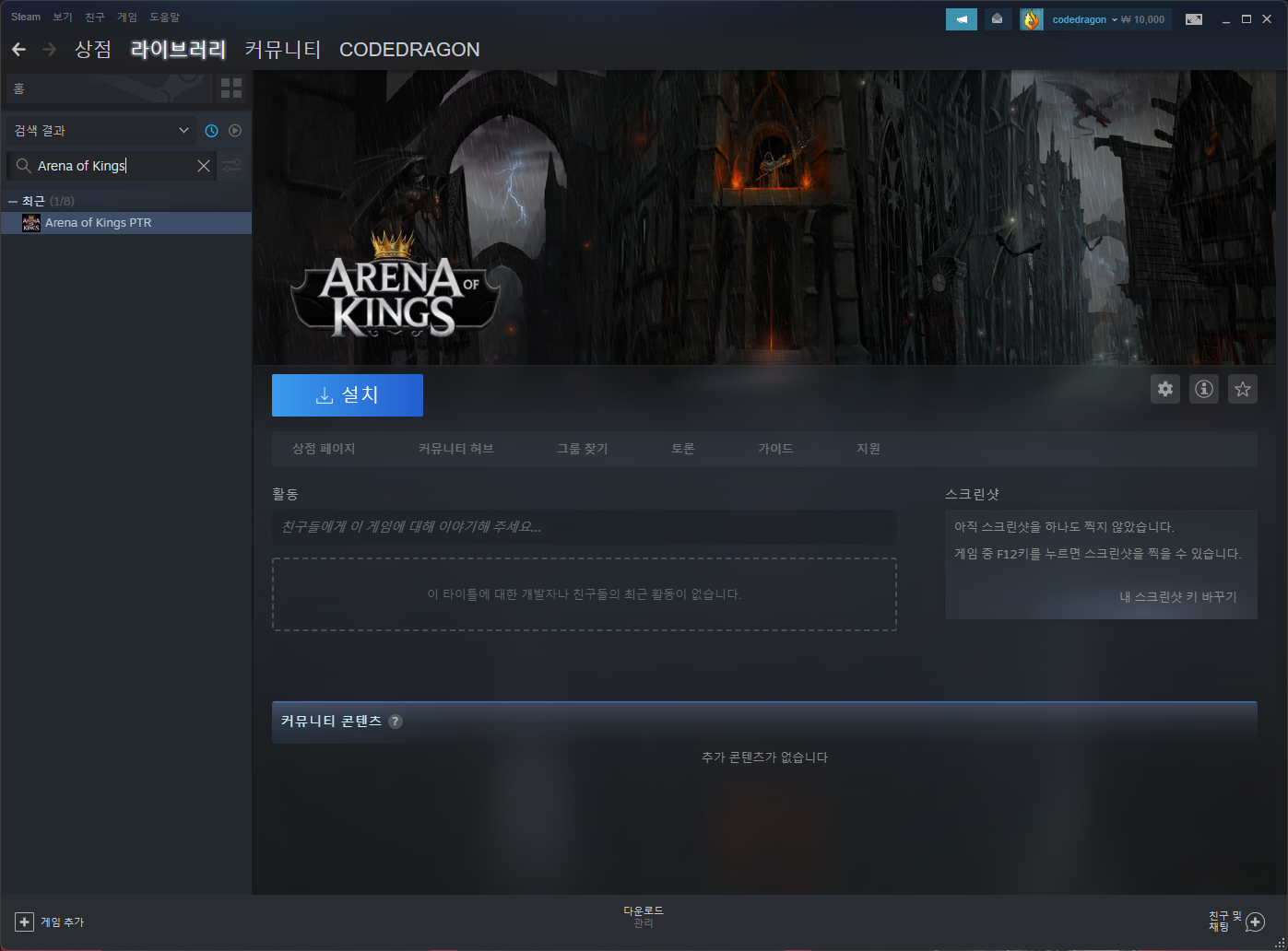1288x951 pixels.
Task: Open friends chat plus icon
Action: coord(1255,922)
